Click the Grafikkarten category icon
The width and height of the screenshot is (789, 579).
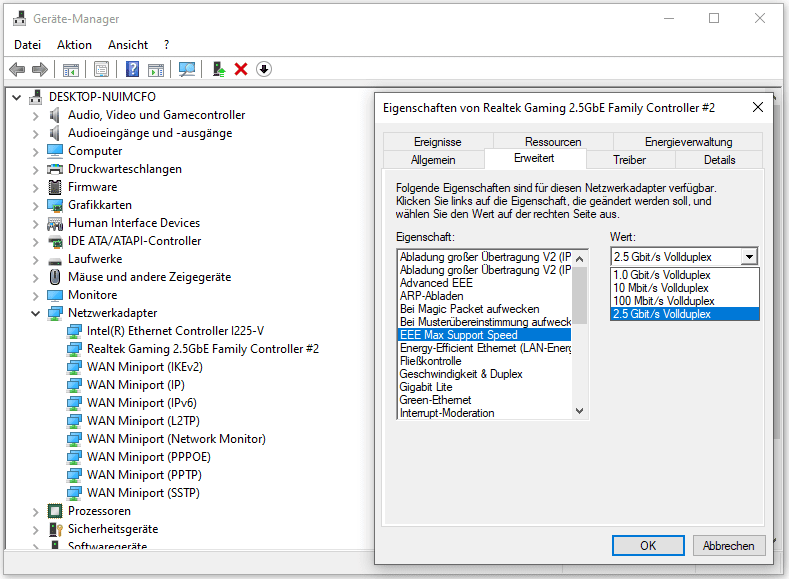click(x=55, y=205)
